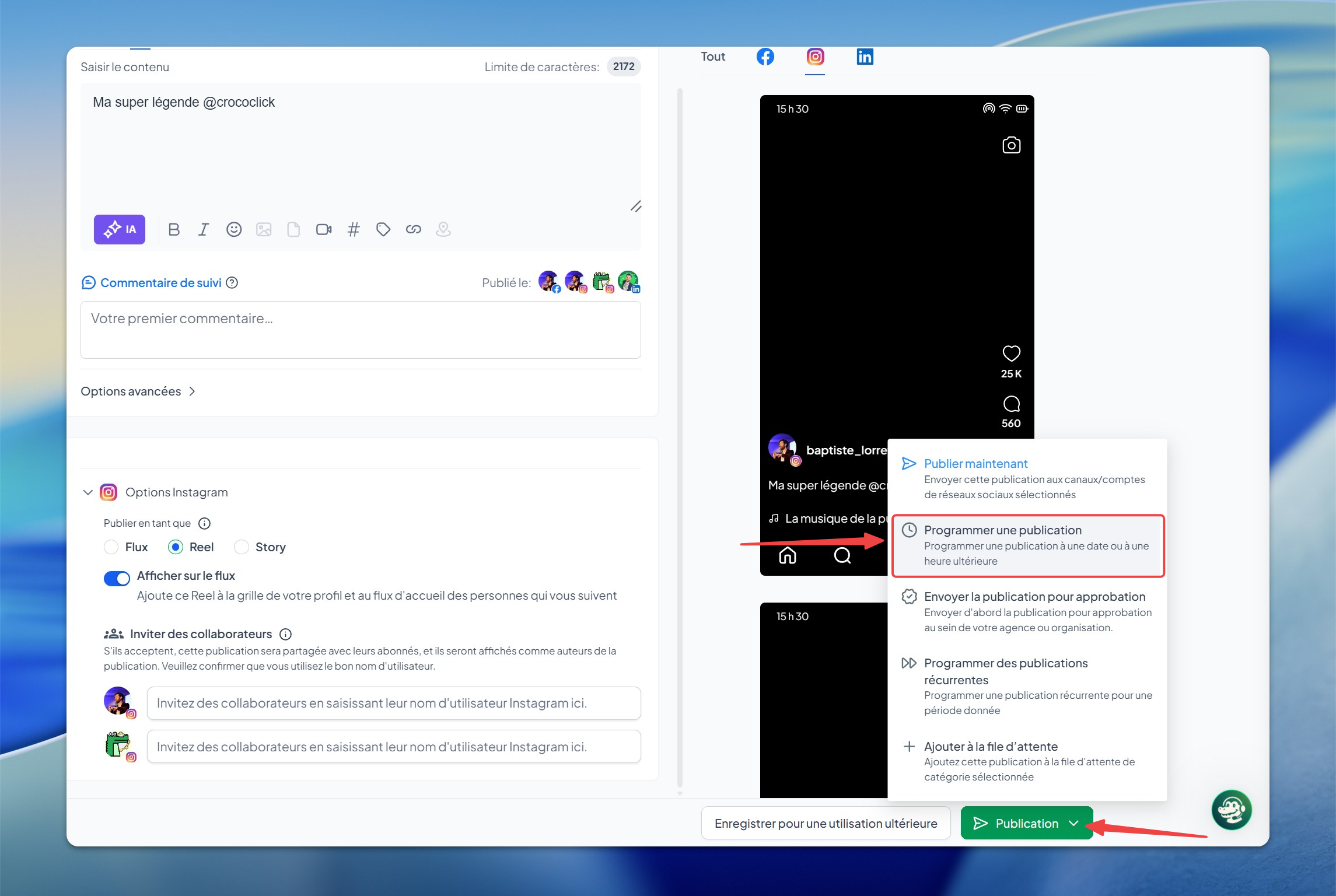1336x896 pixels.
Task: Switch to the Facebook preview tab
Action: point(765,57)
